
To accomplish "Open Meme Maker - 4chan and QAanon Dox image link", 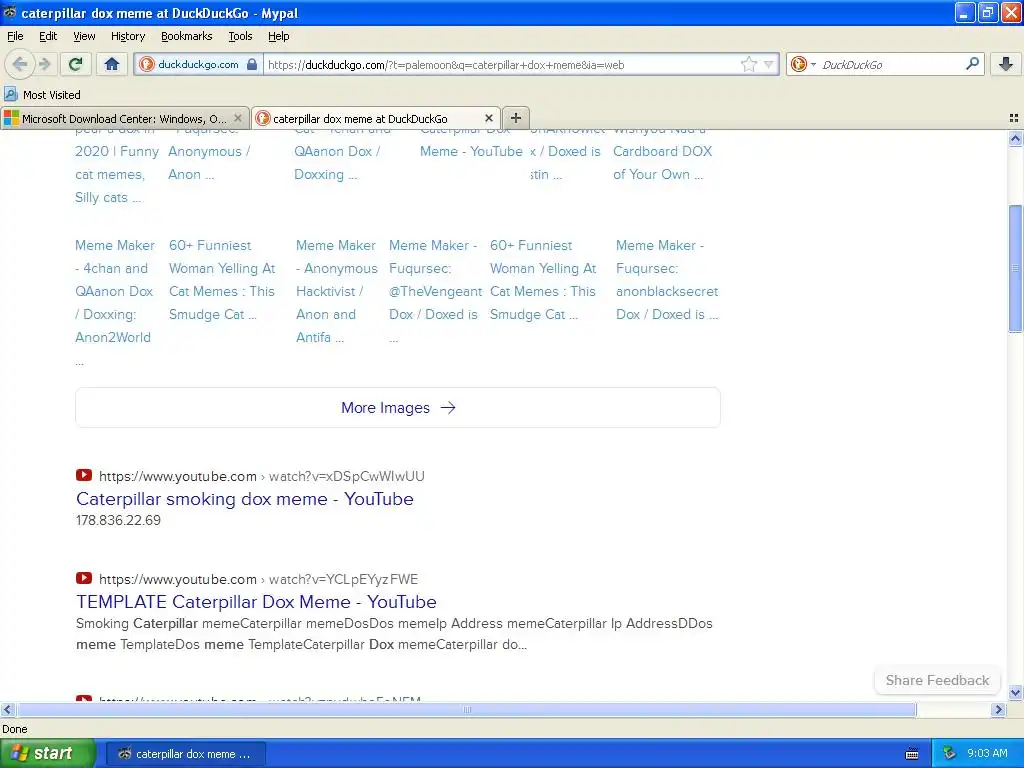I will click(x=115, y=302).
